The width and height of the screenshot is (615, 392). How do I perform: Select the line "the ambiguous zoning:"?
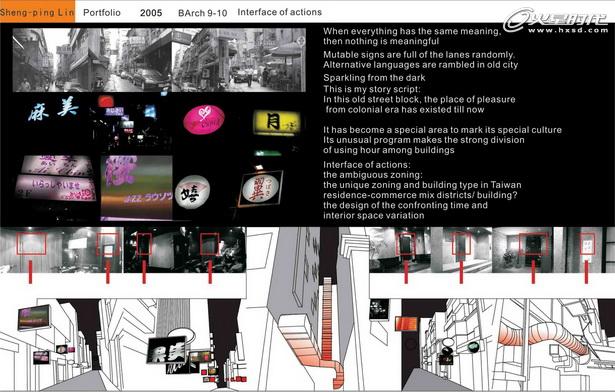[x=373, y=175]
